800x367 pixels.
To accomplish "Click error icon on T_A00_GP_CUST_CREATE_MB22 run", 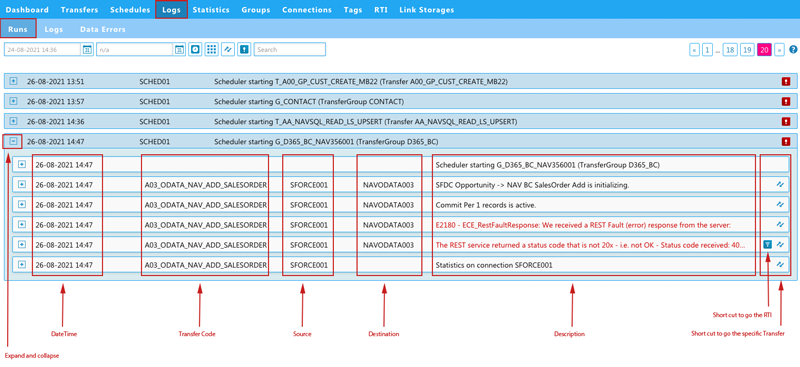I will (x=786, y=82).
